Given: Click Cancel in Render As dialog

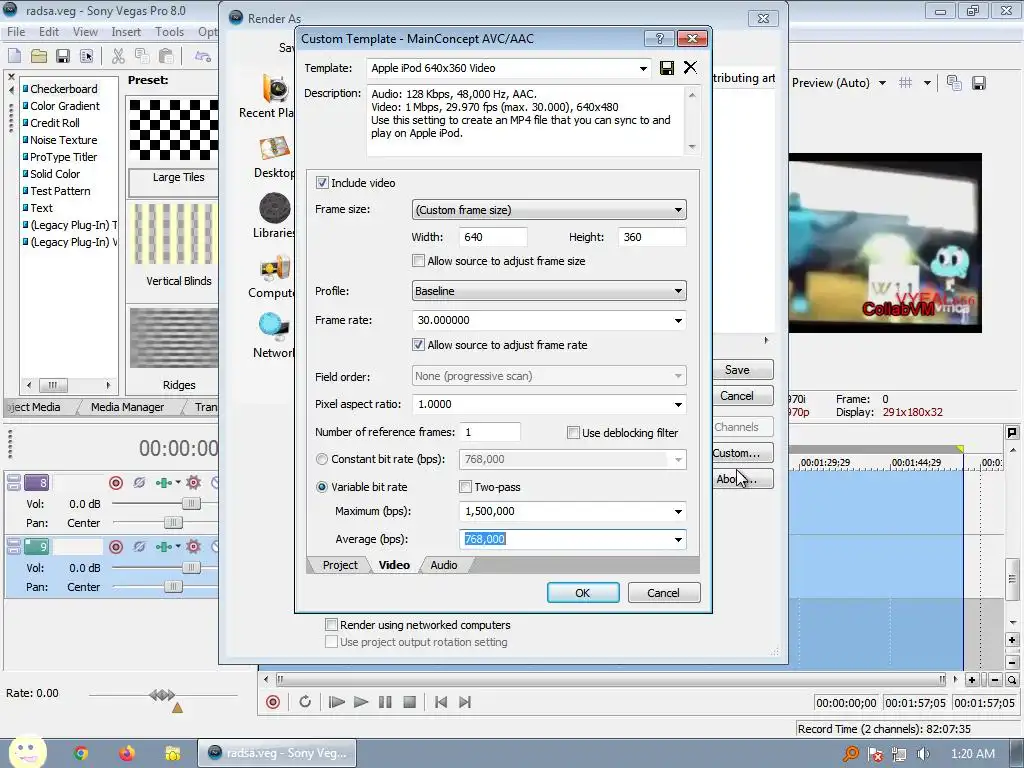Looking at the screenshot, I should click(x=743, y=396).
